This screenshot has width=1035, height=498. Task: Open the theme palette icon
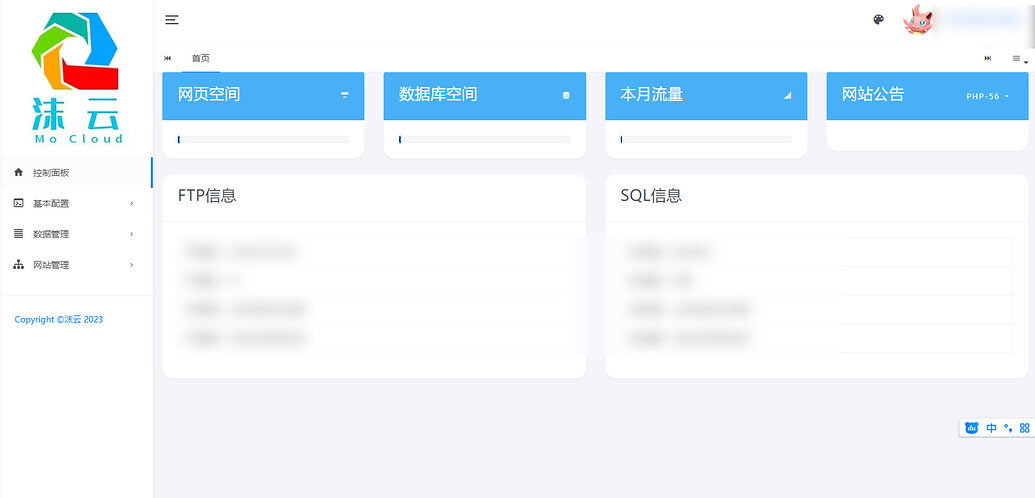[x=878, y=20]
